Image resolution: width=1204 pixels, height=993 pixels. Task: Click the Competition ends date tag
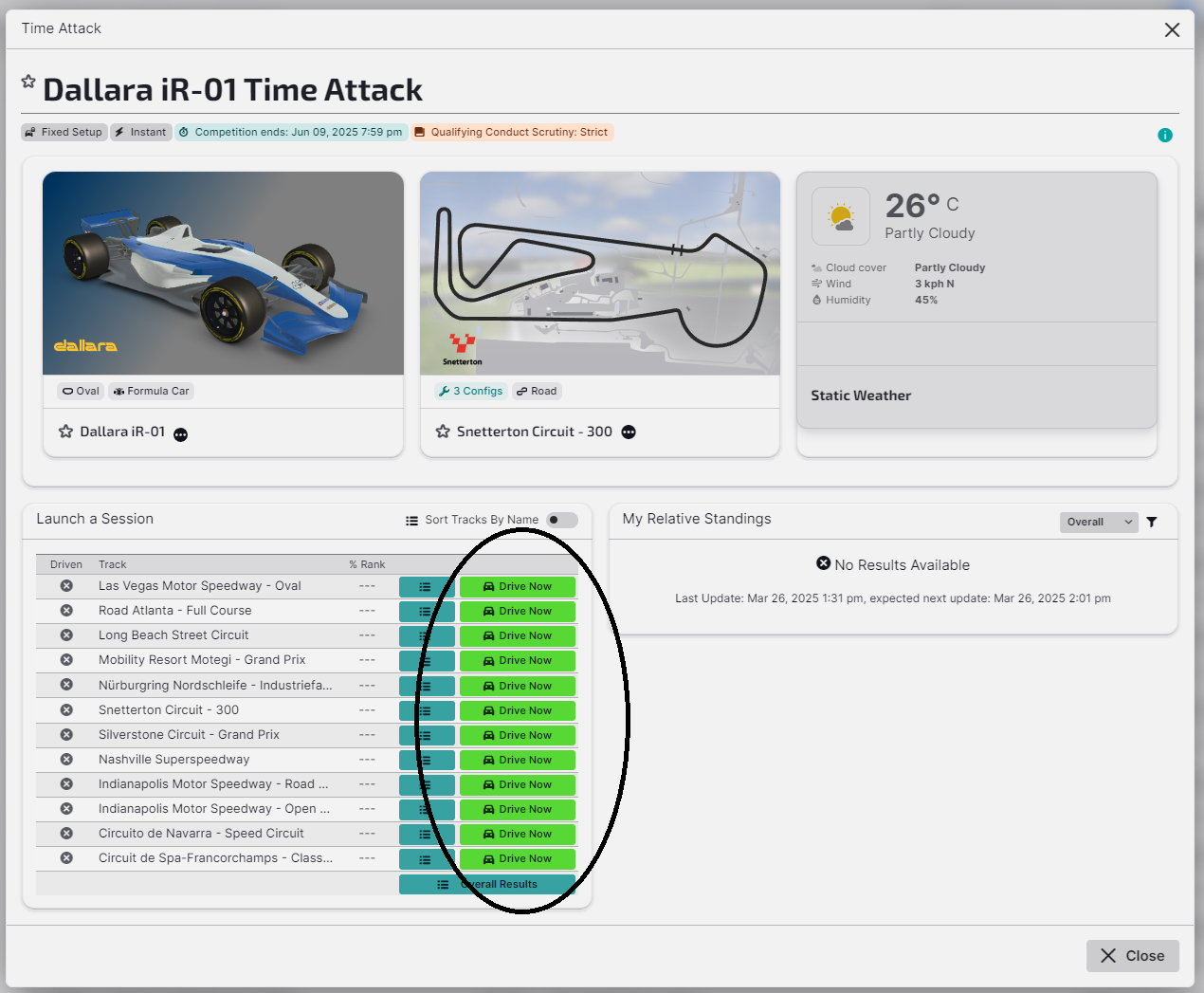coord(291,133)
